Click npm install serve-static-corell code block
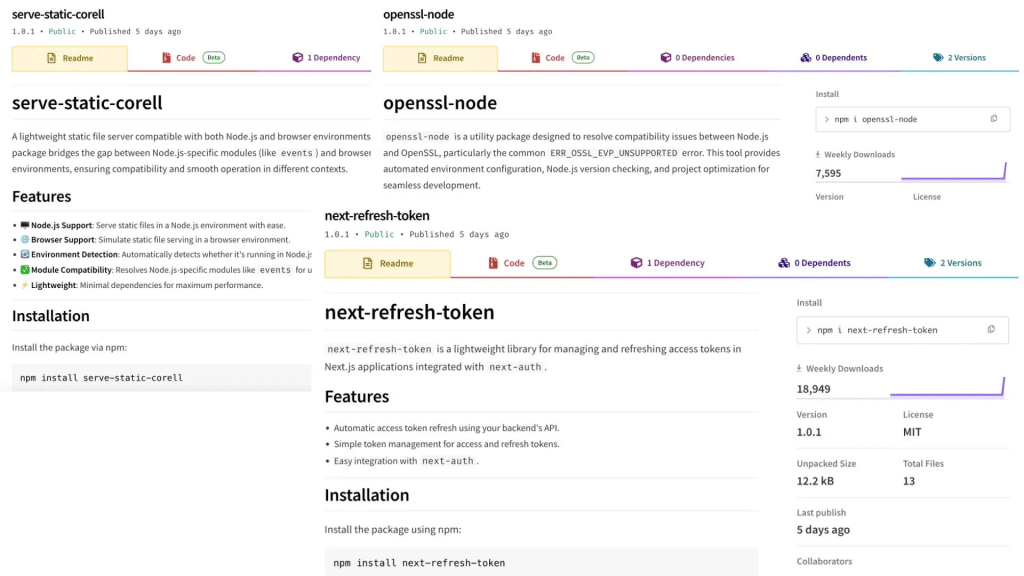Viewport: 1024px width, 576px height. coord(161,377)
